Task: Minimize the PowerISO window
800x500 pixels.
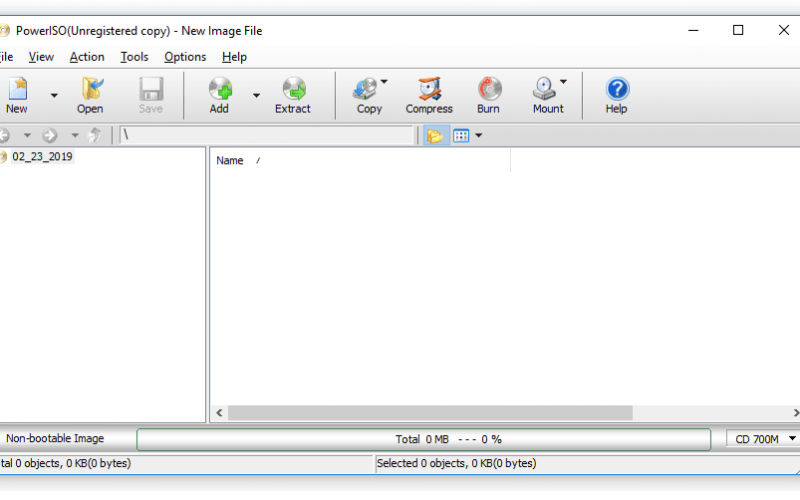Action: click(x=693, y=31)
